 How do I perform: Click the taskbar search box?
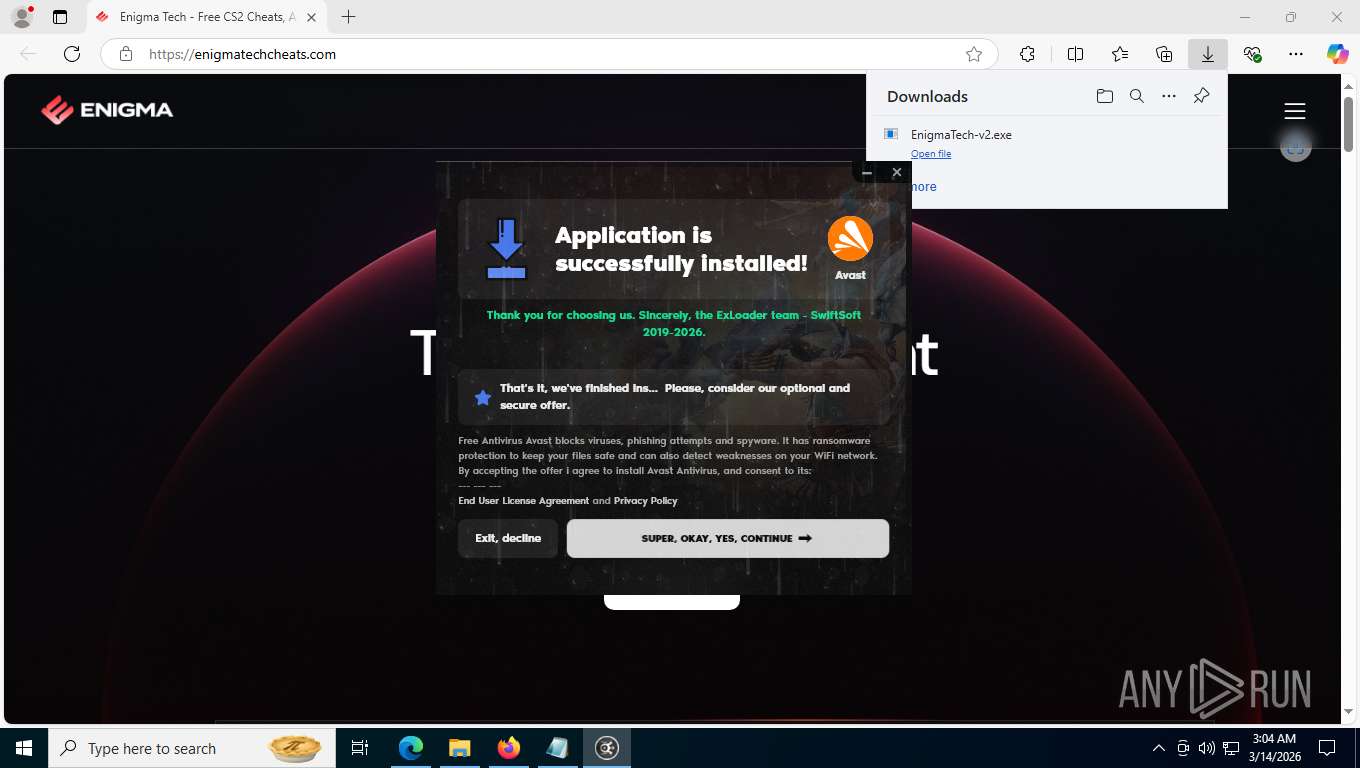190,748
